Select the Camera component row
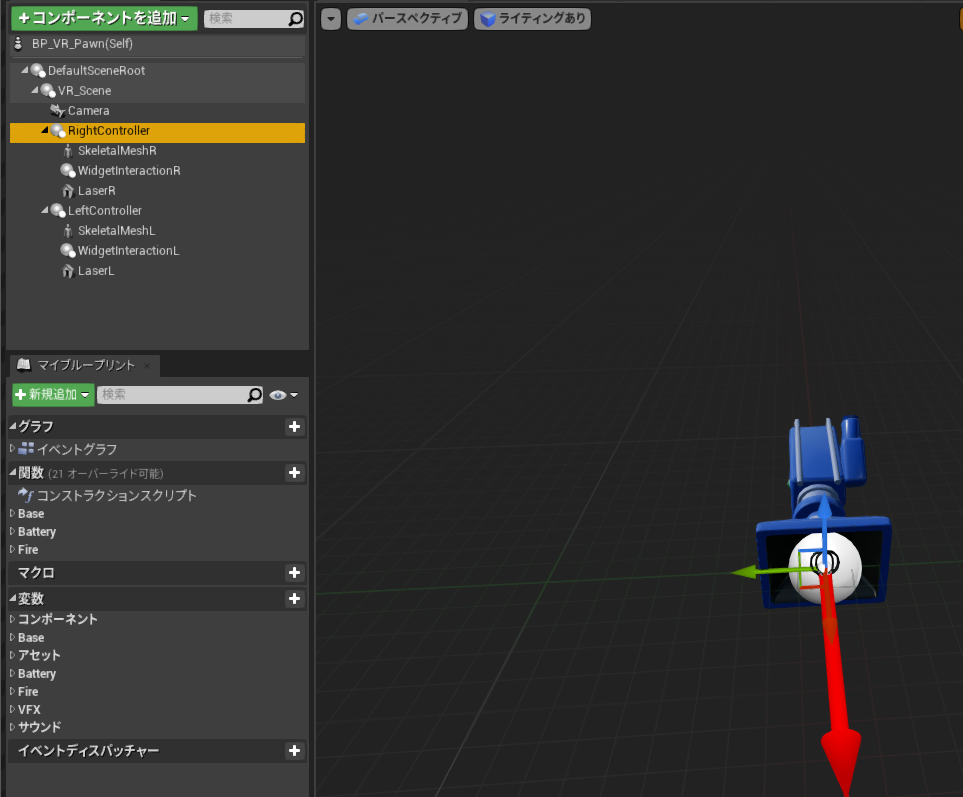Image resolution: width=963 pixels, height=797 pixels. 158,111
